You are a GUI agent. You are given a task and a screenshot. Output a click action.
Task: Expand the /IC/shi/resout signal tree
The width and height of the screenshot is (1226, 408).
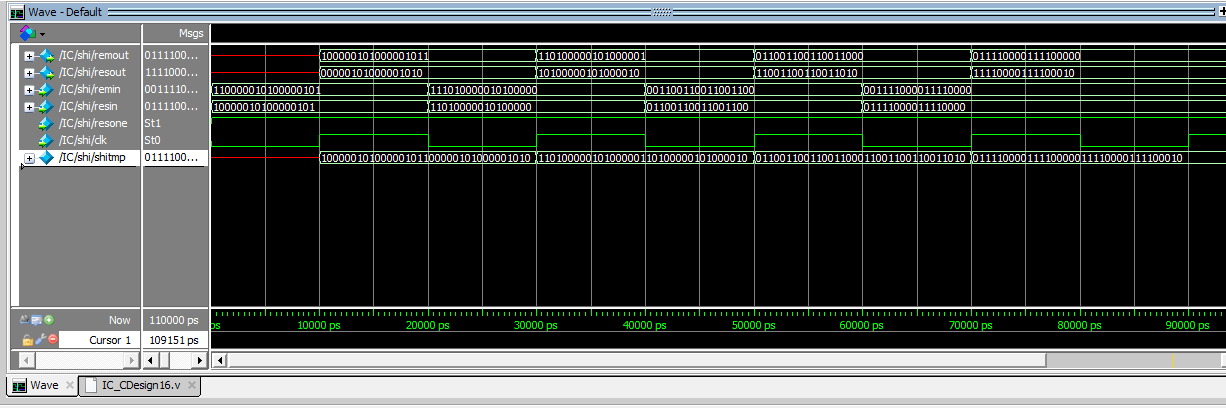point(29,72)
